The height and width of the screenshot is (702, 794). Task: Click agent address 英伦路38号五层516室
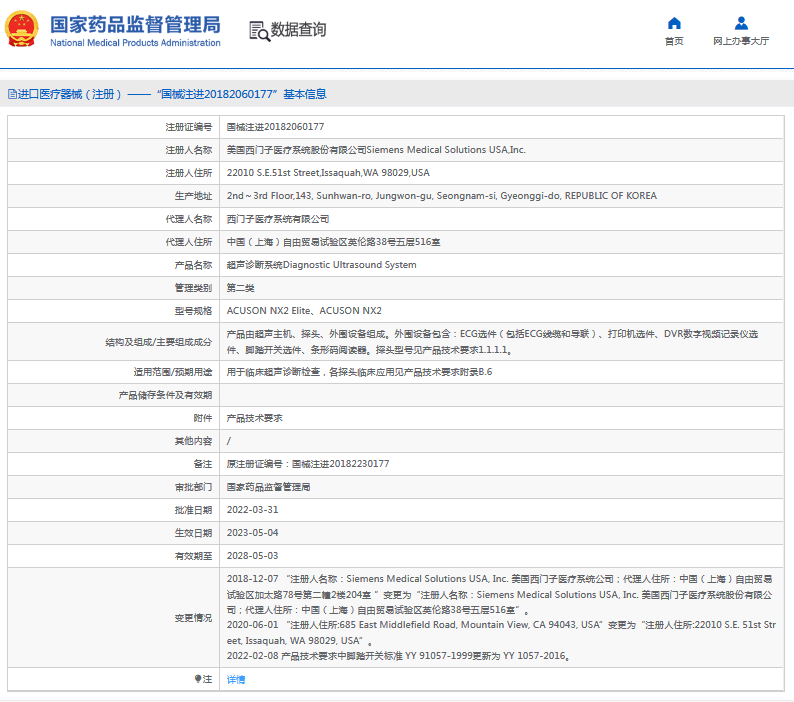pos(333,242)
